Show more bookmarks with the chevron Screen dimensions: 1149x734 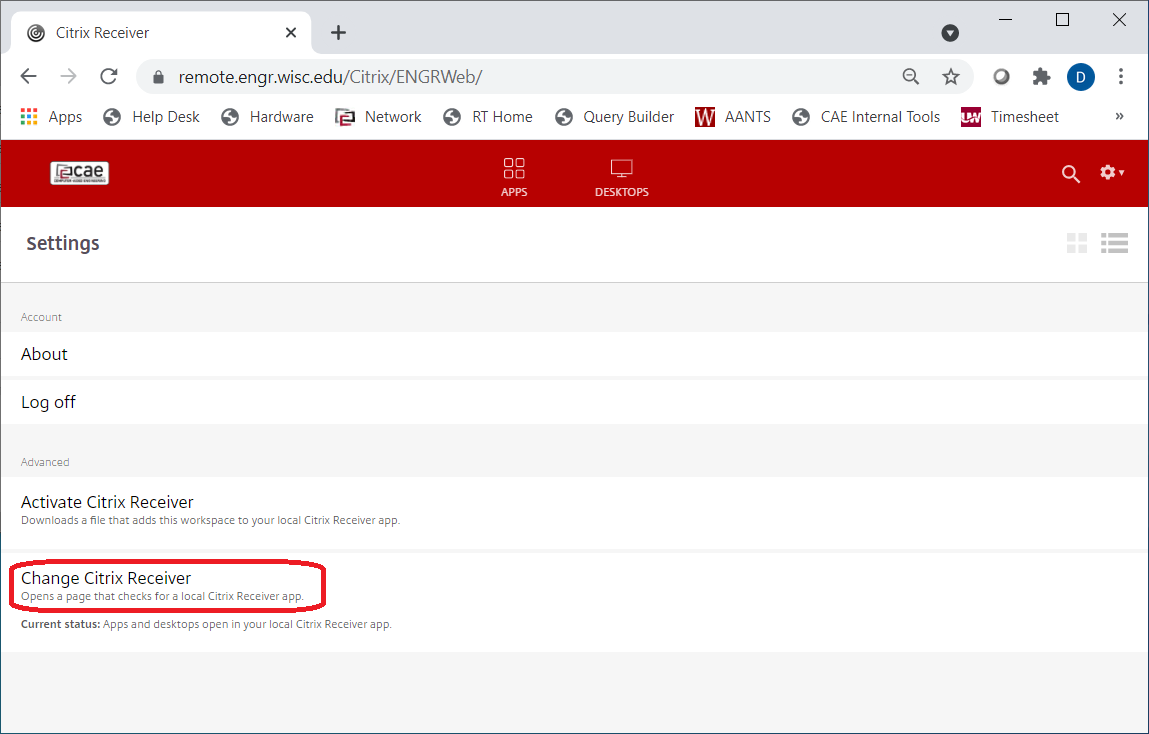click(x=1119, y=116)
